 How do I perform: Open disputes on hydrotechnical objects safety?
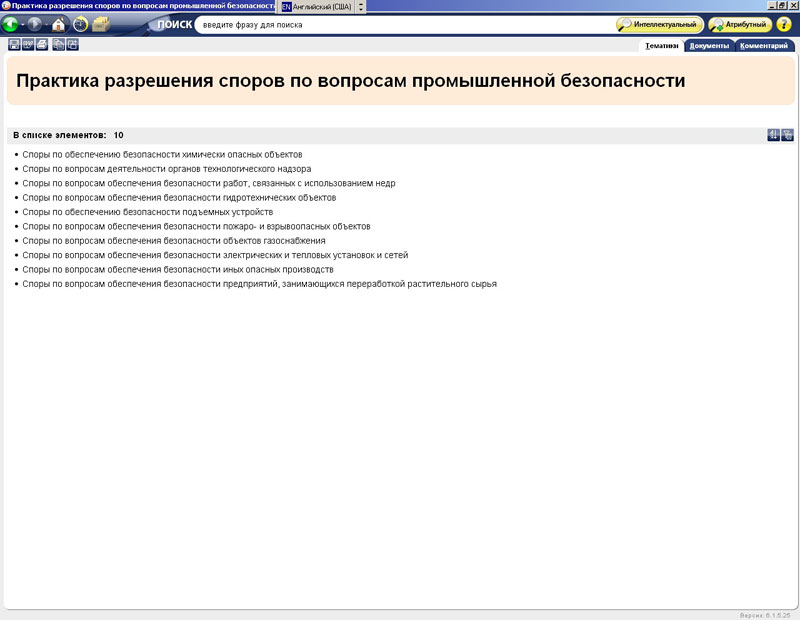[179, 198]
